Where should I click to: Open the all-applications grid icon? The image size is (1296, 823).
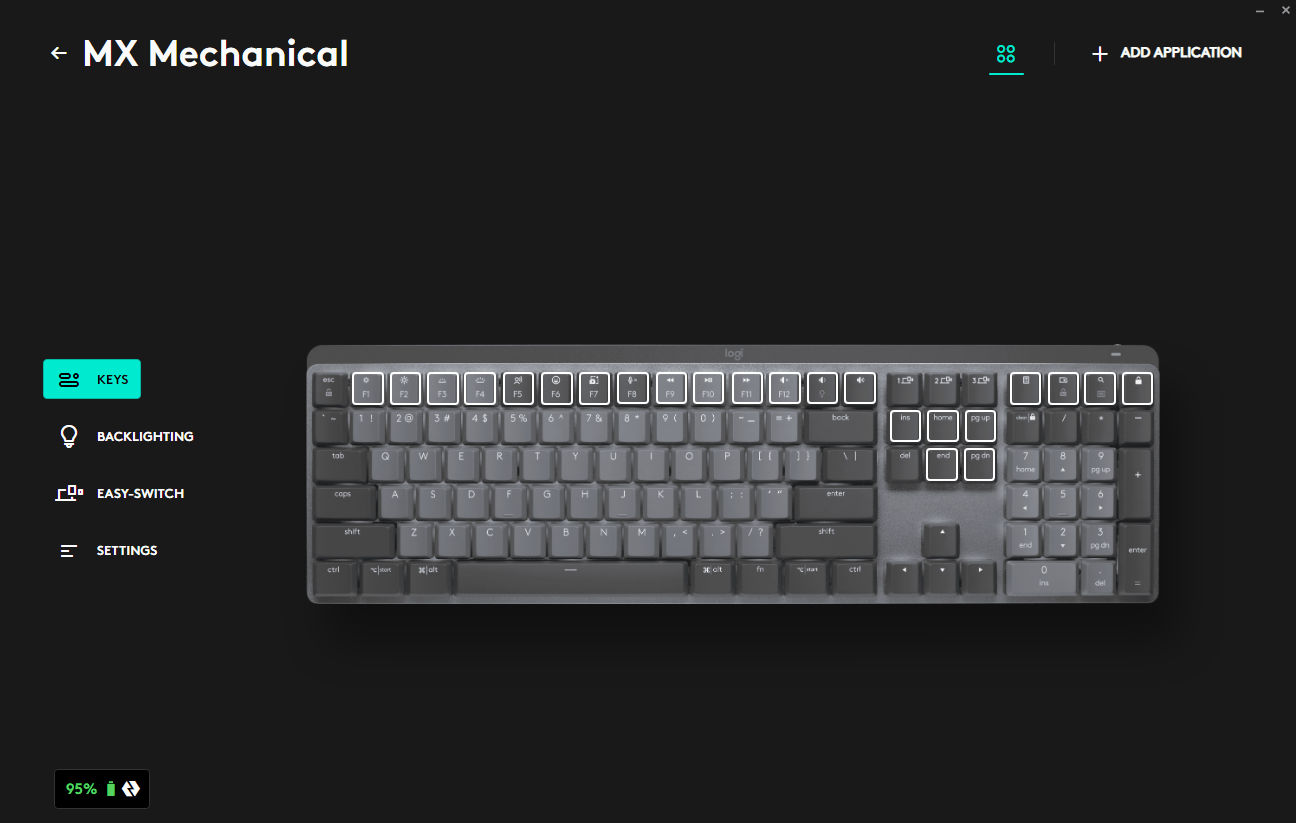pos(1006,54)
